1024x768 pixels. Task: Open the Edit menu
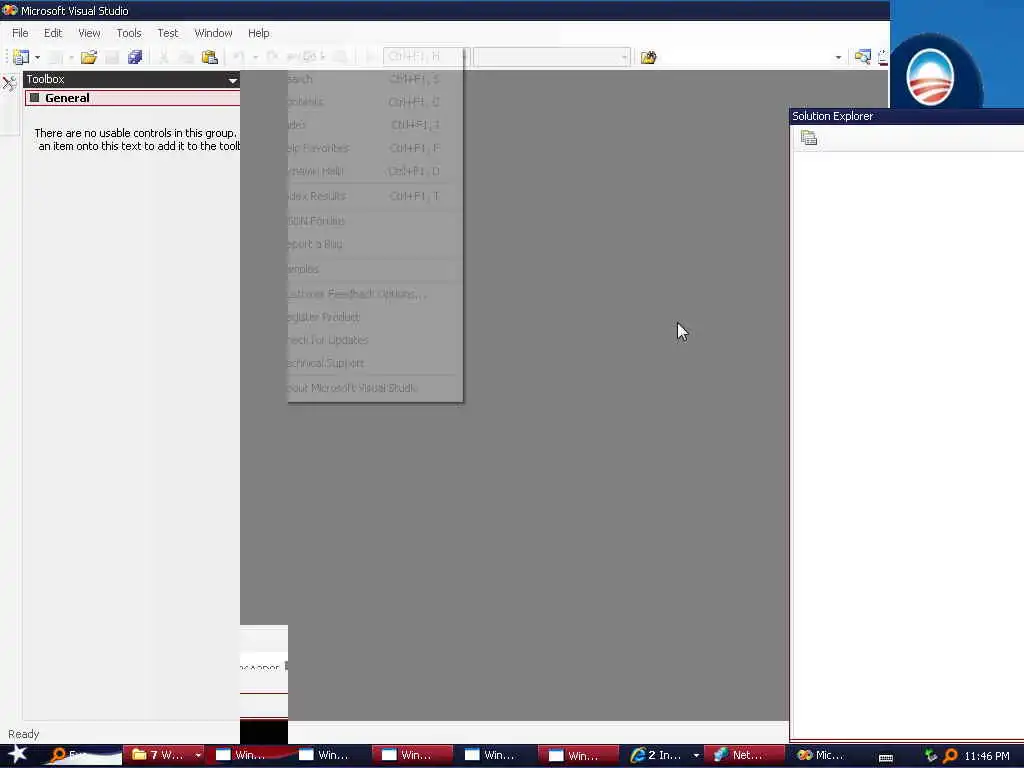[x=53, y=33]
